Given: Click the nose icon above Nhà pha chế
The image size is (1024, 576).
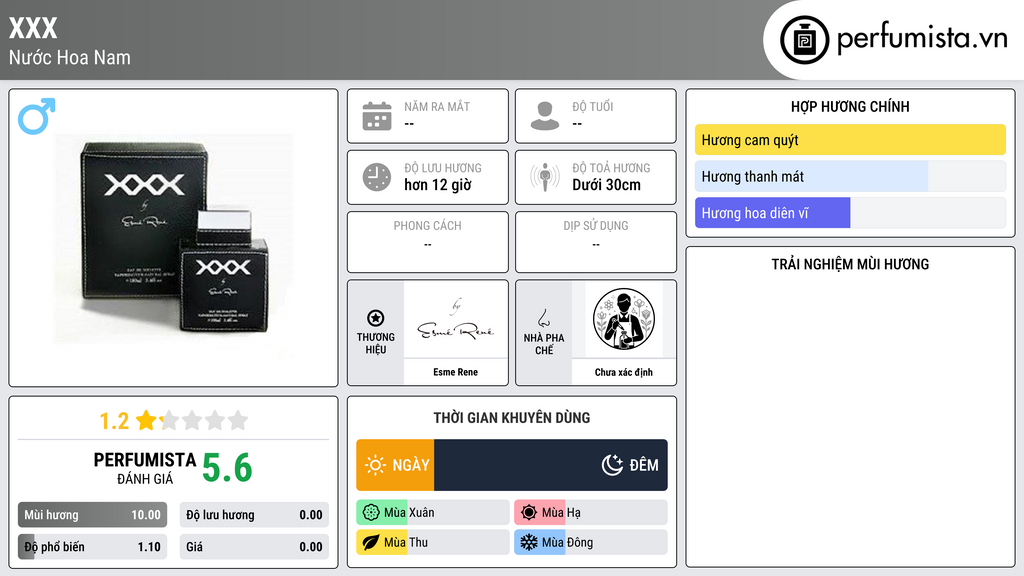Looking at the screenshot, I should click(x=543, y=318).
